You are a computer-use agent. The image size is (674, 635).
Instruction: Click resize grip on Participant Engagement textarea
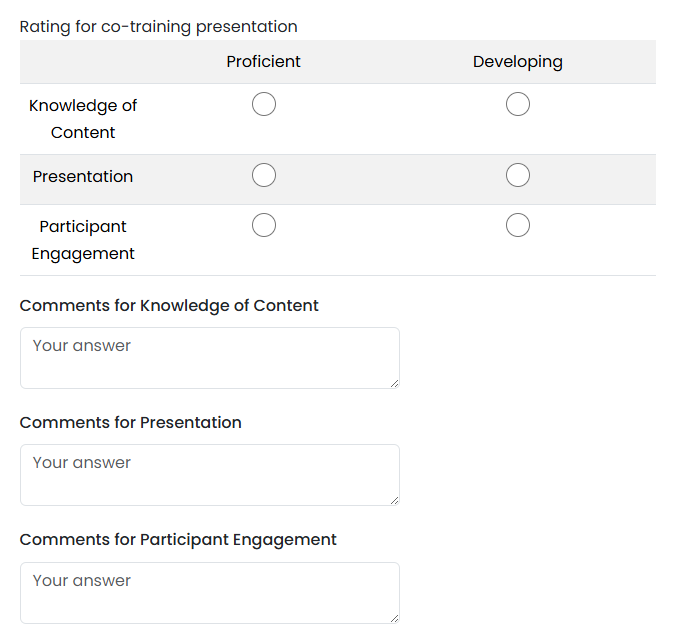[395, 619]
